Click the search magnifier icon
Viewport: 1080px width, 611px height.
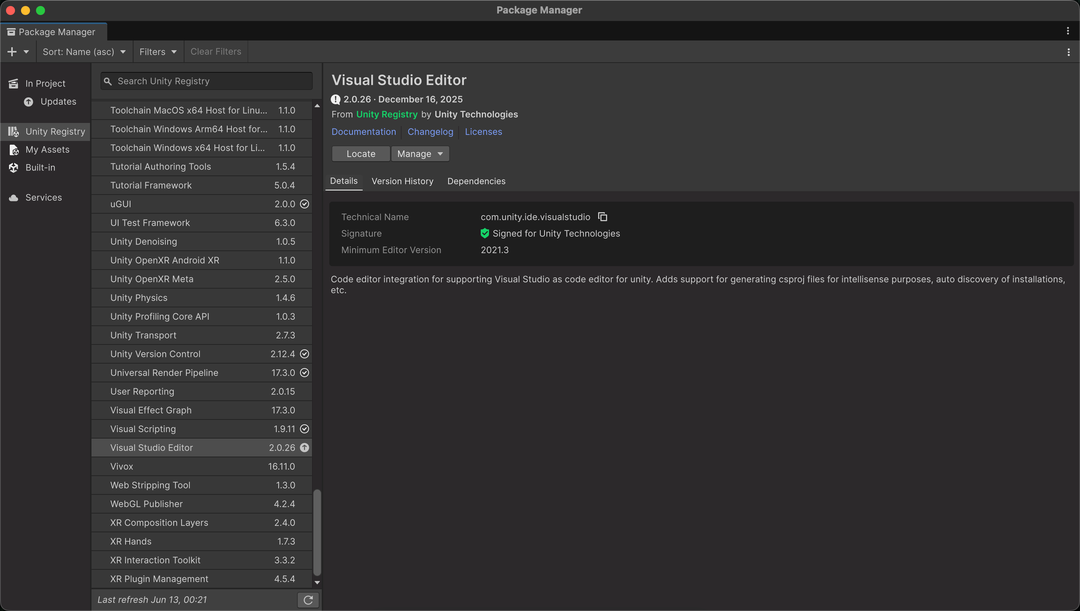click(x=108, y=81)
